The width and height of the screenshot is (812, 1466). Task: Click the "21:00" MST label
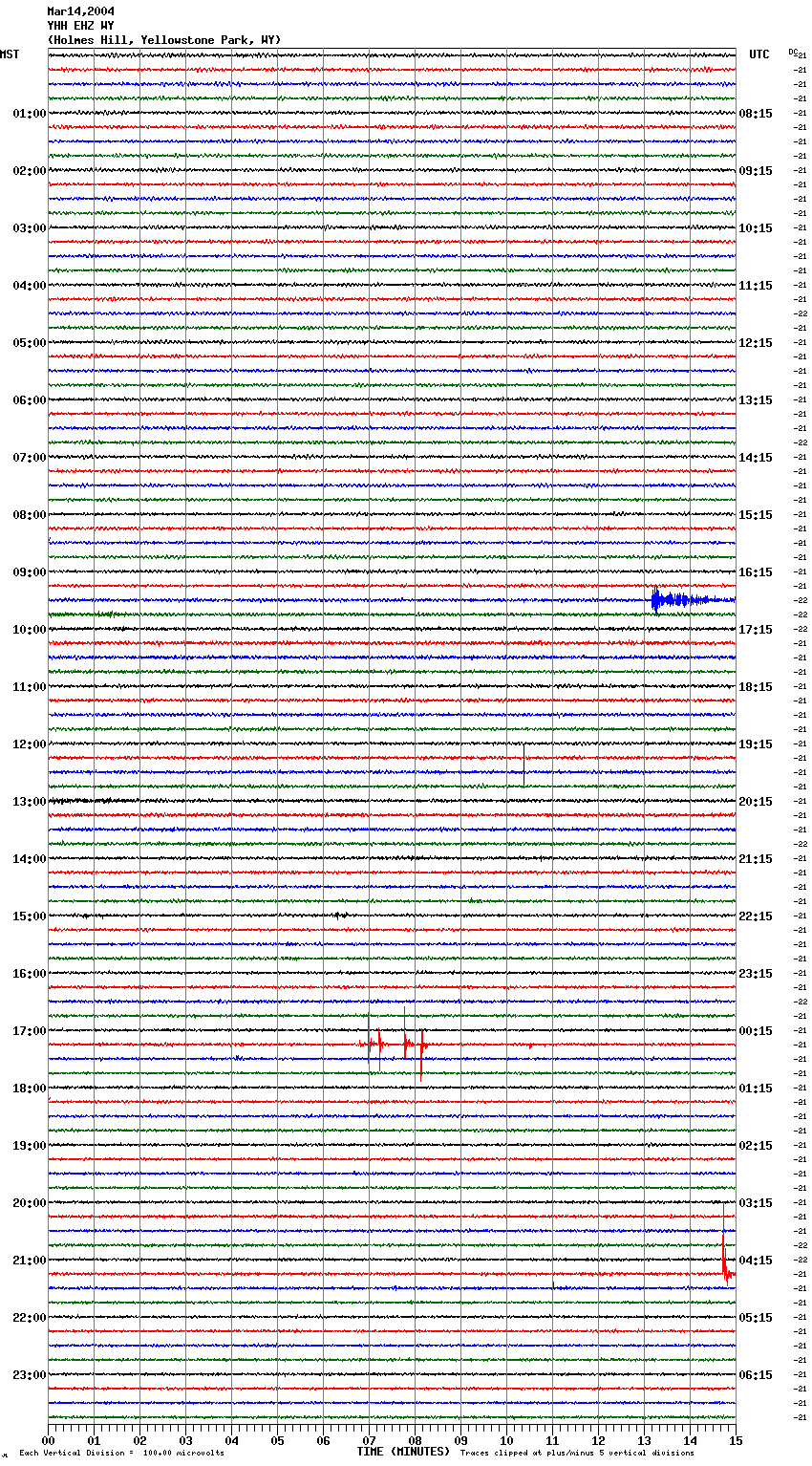[29, 1261]
